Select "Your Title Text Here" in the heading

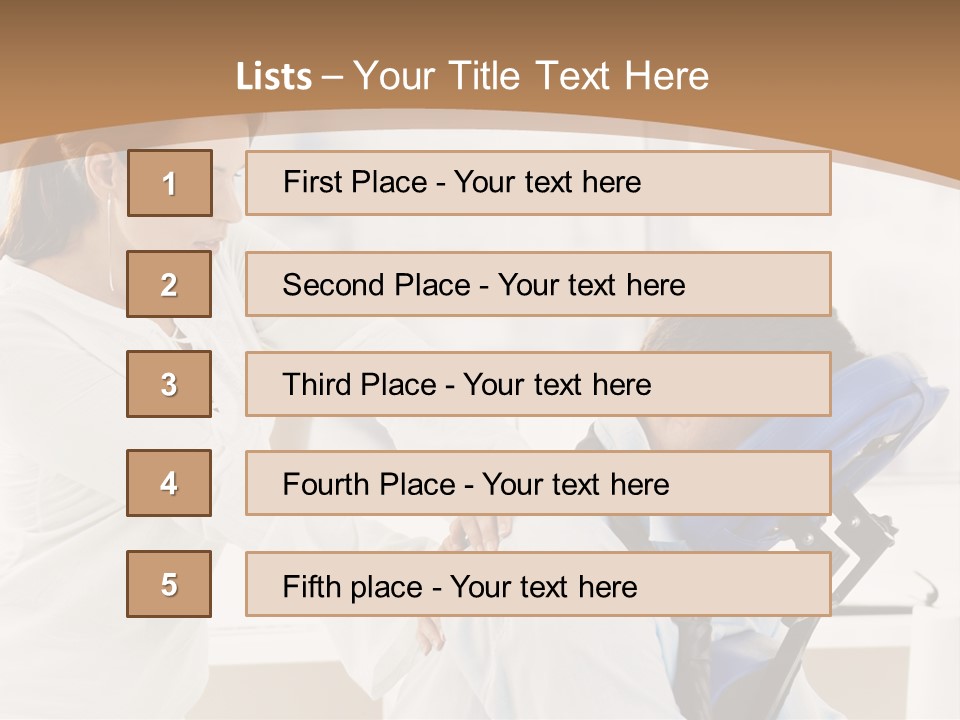click(531, 76)
